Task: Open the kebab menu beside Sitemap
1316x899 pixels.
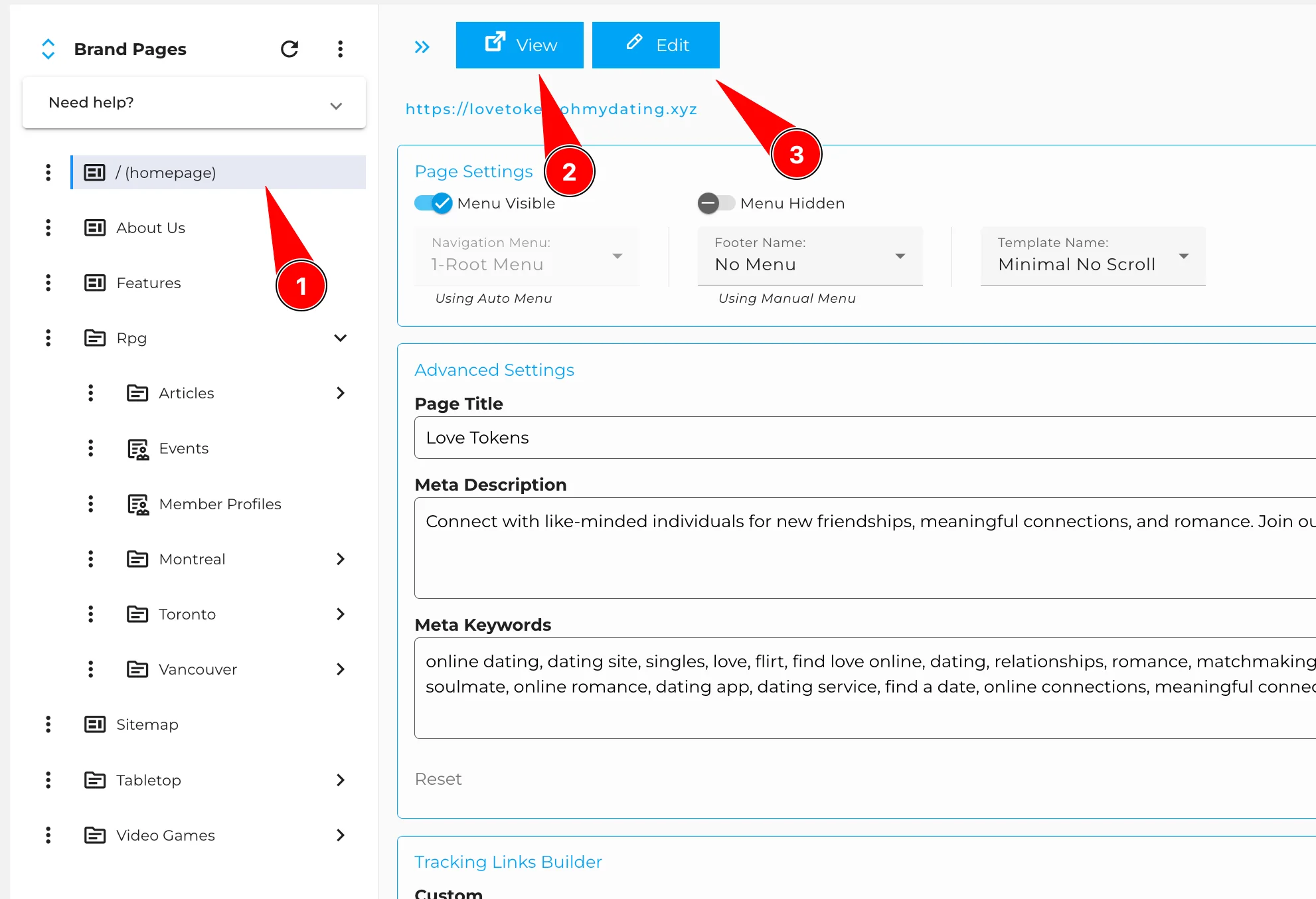Action: coord(48,724)
